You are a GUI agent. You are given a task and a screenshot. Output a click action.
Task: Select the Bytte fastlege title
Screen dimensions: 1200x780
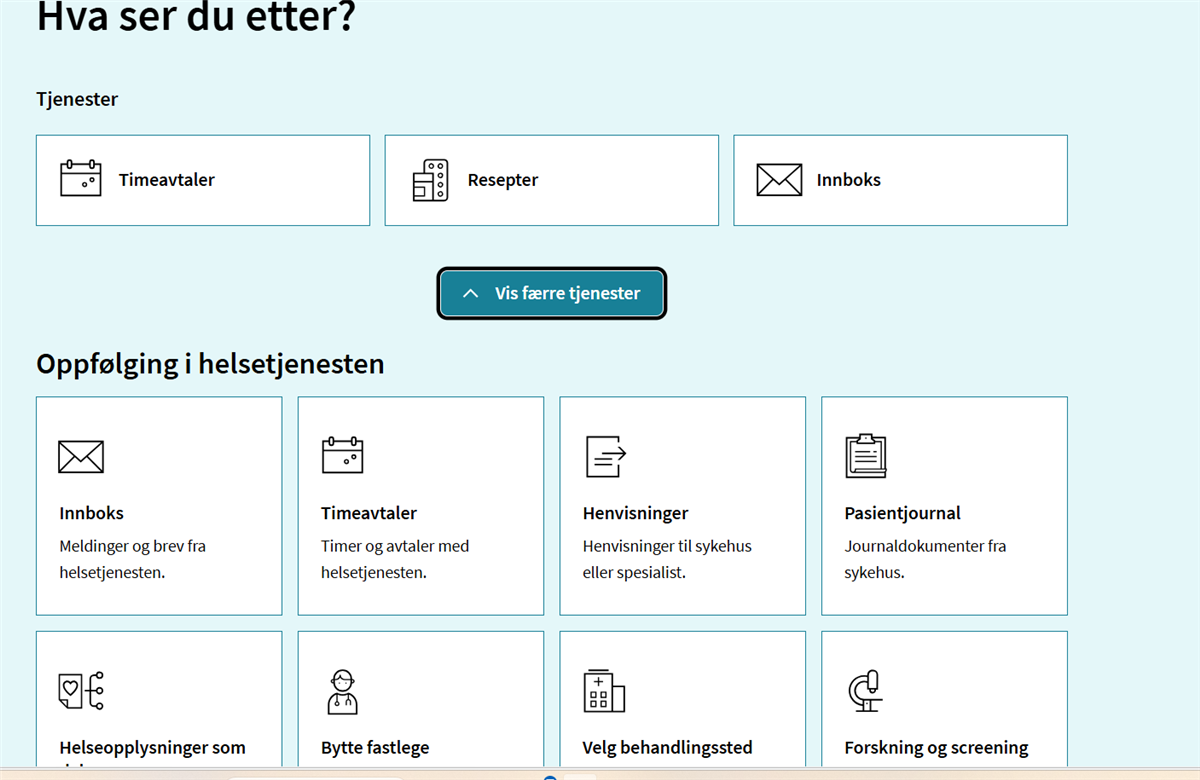click(x=375, y=748)
